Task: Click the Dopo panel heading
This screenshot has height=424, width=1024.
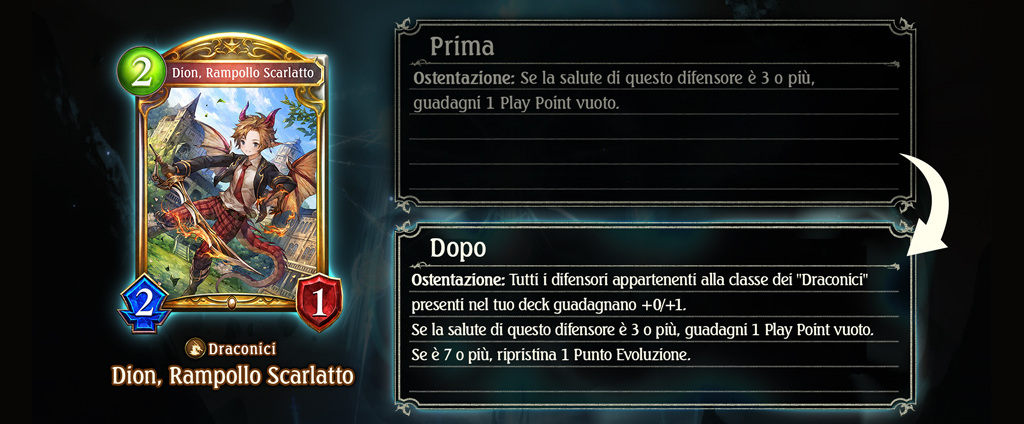Action: pos(458,248)
